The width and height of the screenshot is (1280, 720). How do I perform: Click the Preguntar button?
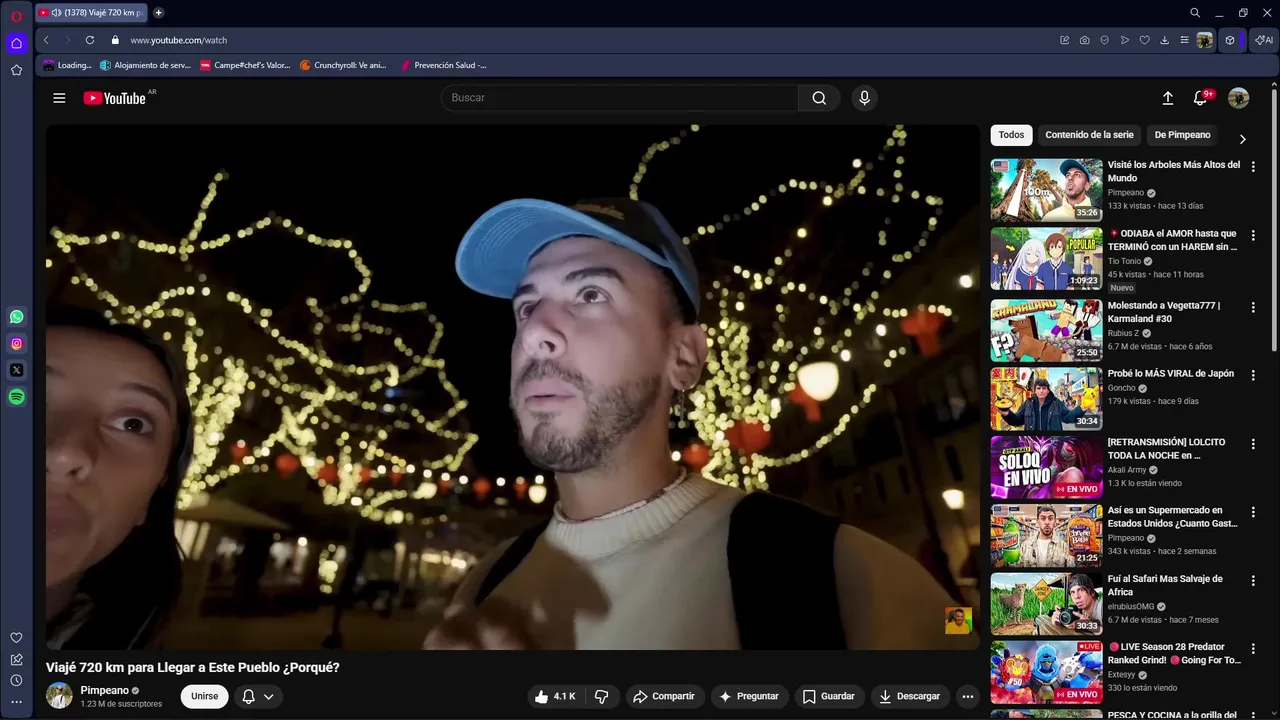(749, 696)
